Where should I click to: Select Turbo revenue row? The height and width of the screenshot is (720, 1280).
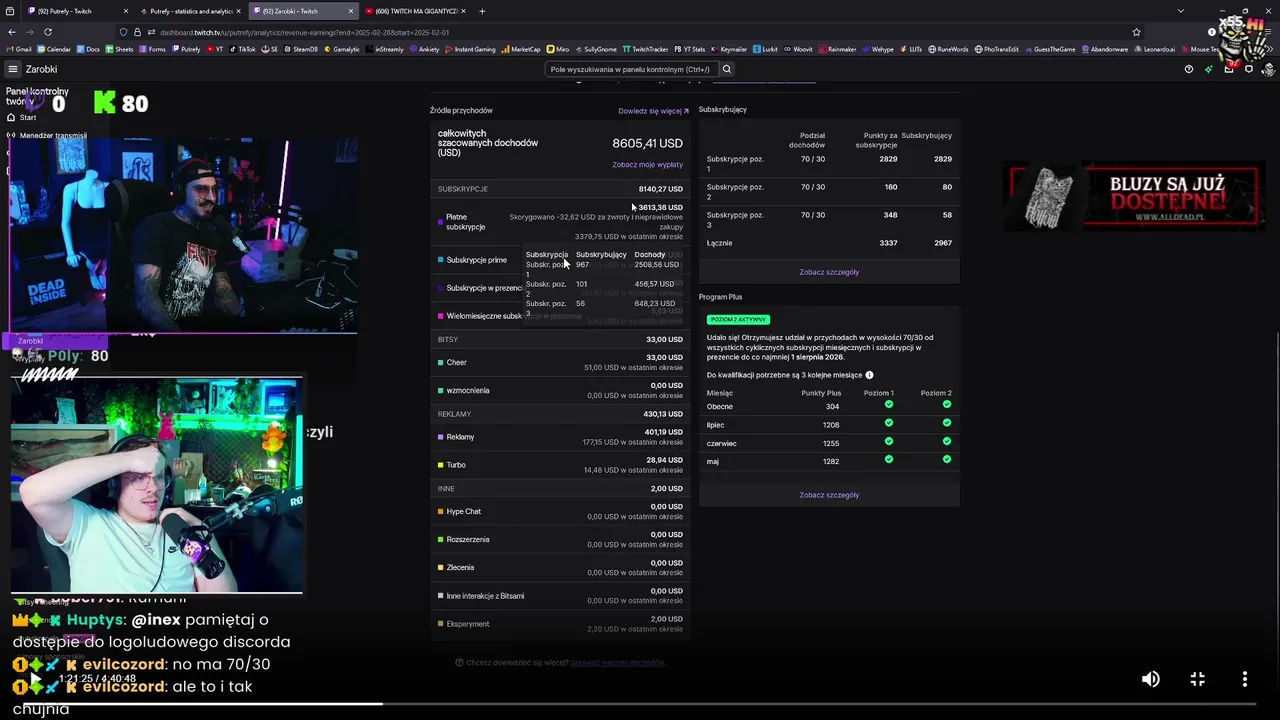coord(560,465)
